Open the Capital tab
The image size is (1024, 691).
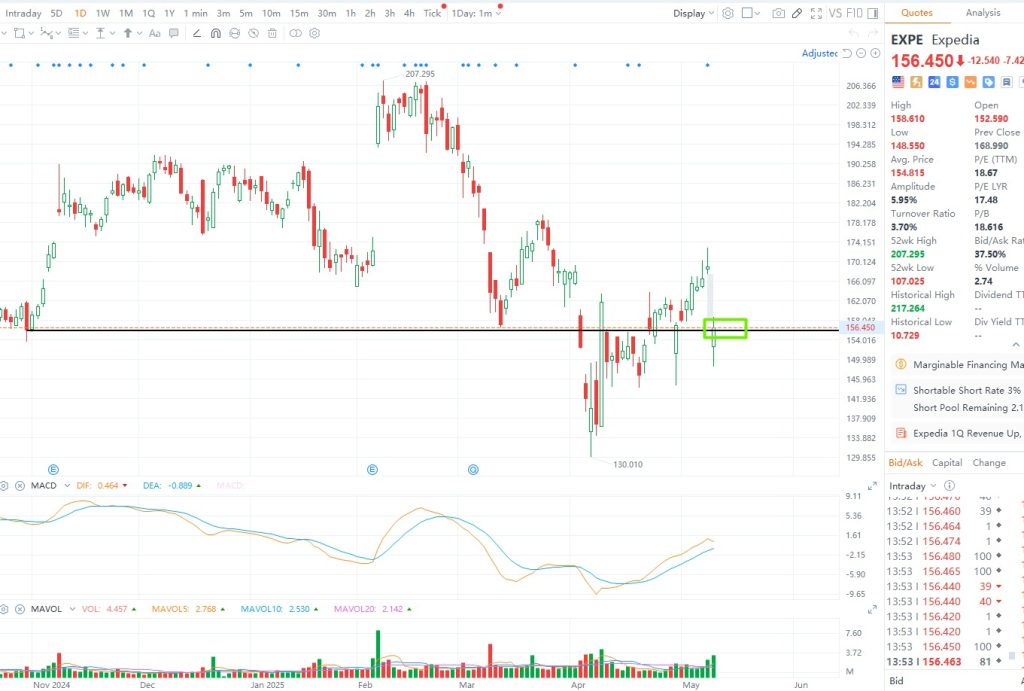pyautogui.click(x=947, y=463)
